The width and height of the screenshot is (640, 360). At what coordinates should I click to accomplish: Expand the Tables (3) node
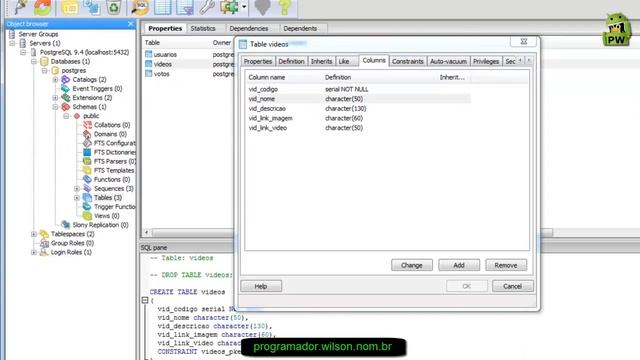coord(77,198)
